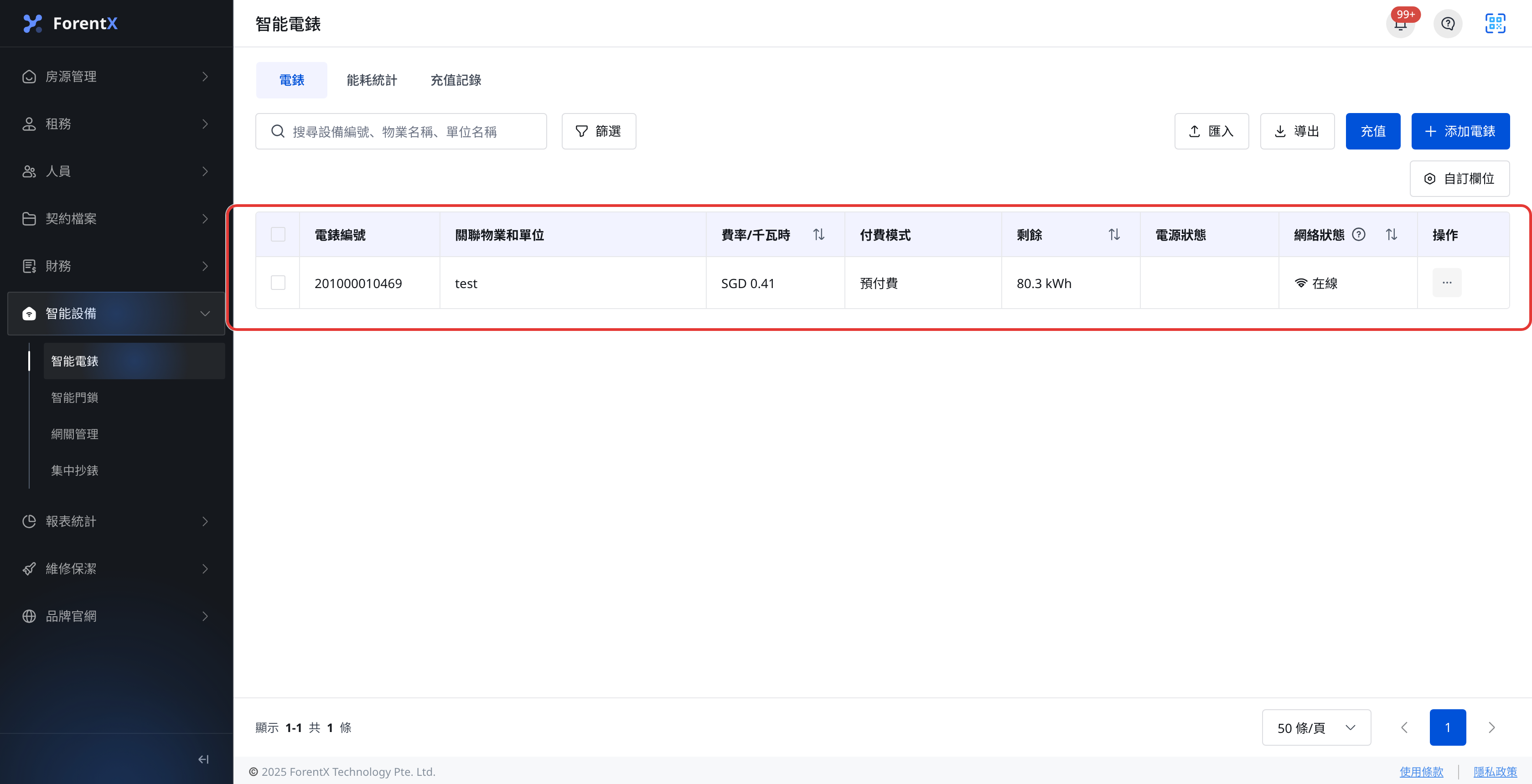1532x784 pixels.
Task: Open the QR code scanner icon
Action: tap(1495, 24)
